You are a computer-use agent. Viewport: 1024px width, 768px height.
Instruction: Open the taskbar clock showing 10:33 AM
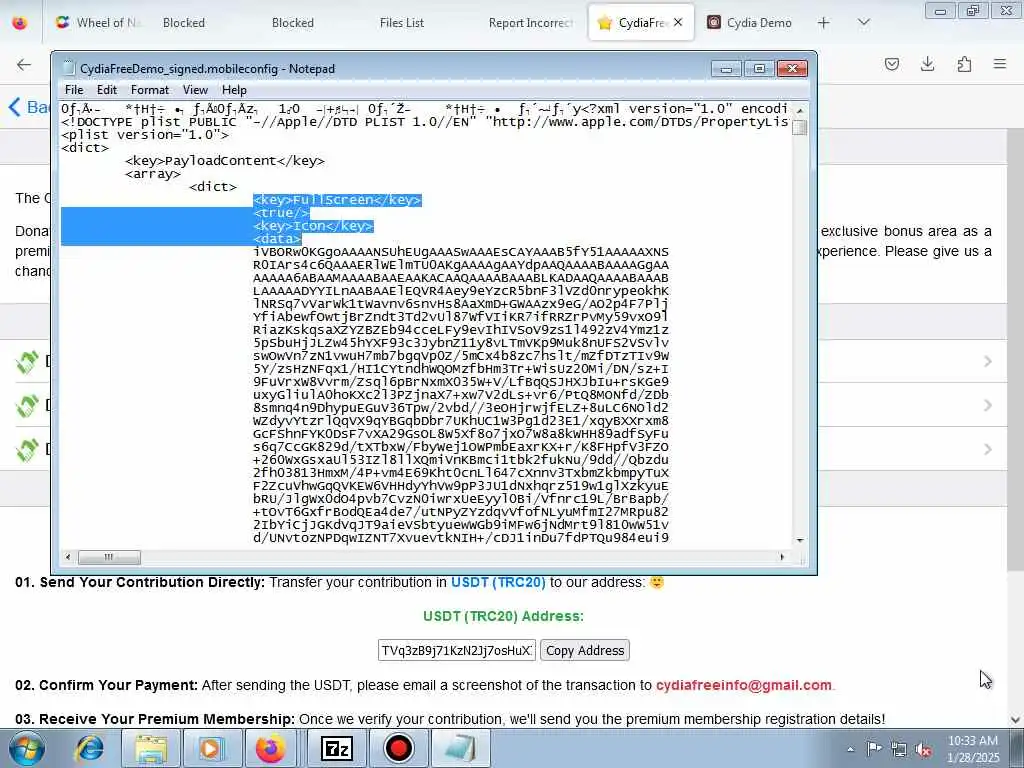pyautogui.click(x=973, y=749)
